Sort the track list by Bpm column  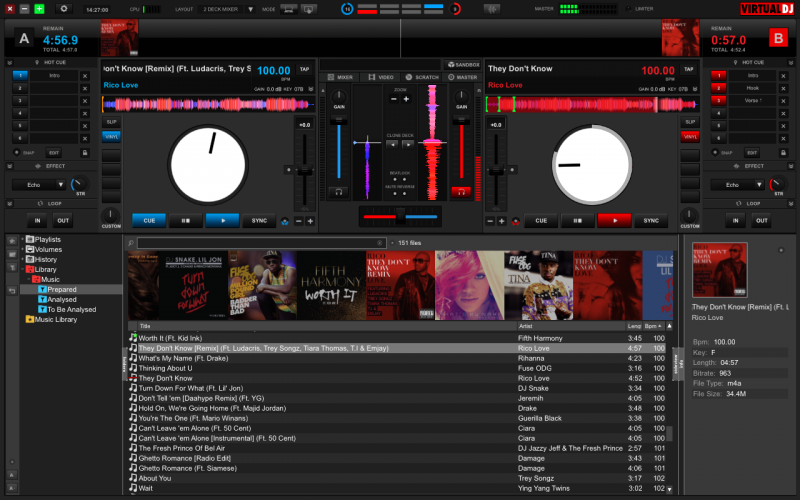point(652,326)
